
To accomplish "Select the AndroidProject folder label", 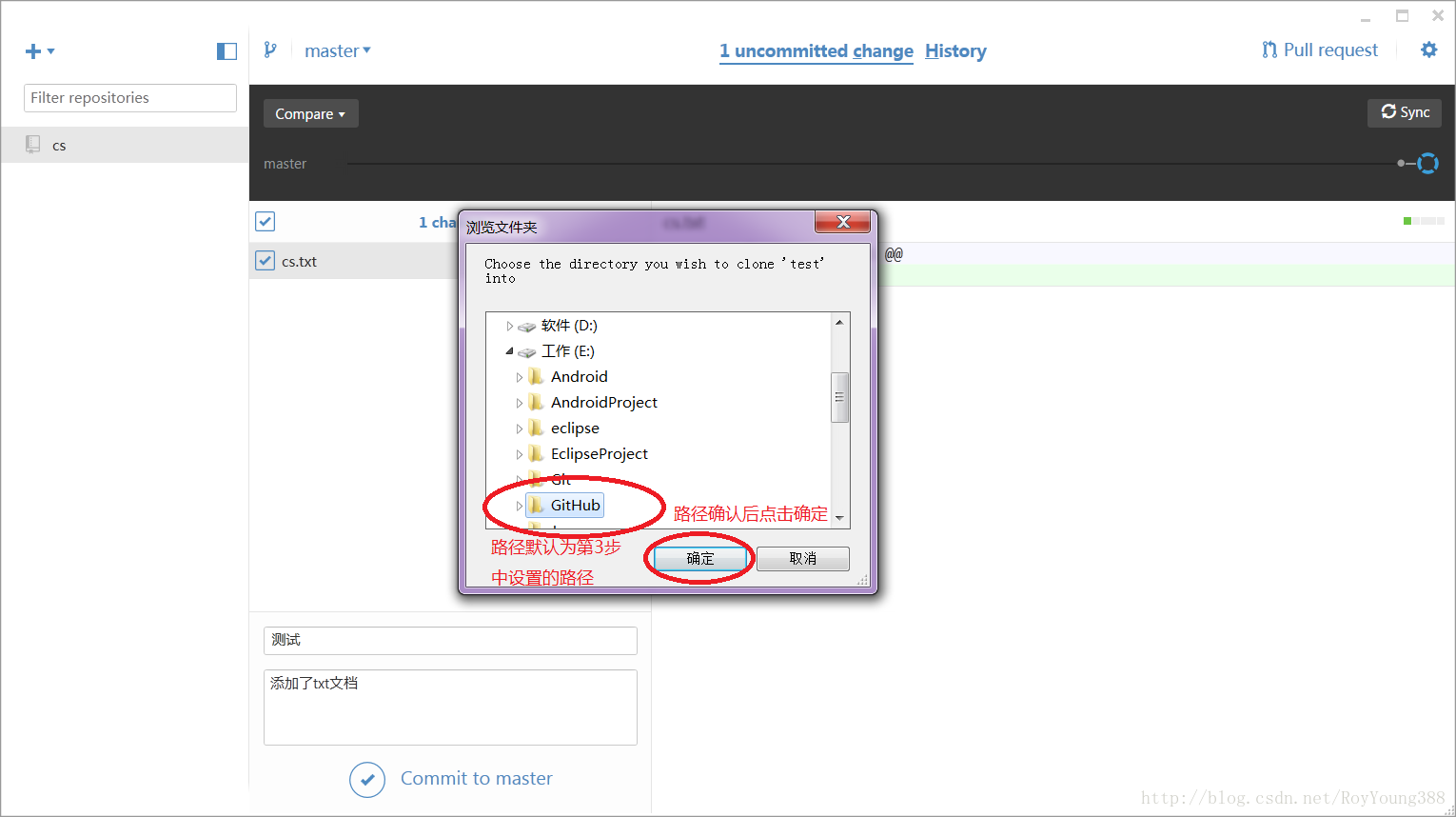I will point(604,403).
